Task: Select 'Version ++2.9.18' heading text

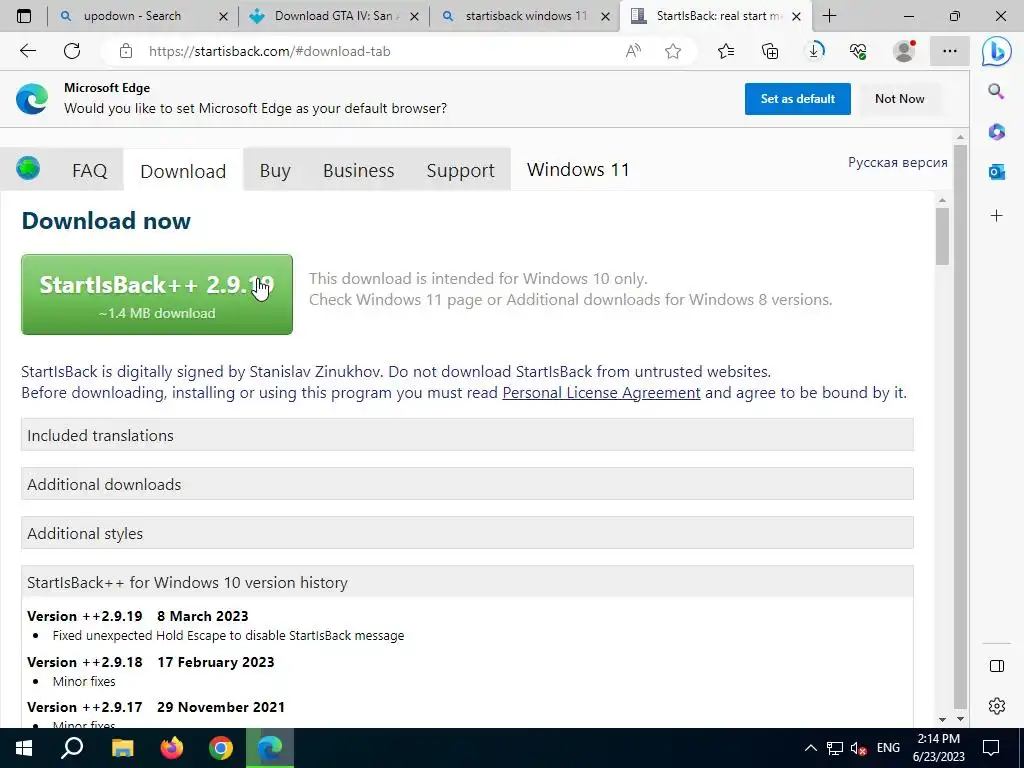Action: click(85, 662)
